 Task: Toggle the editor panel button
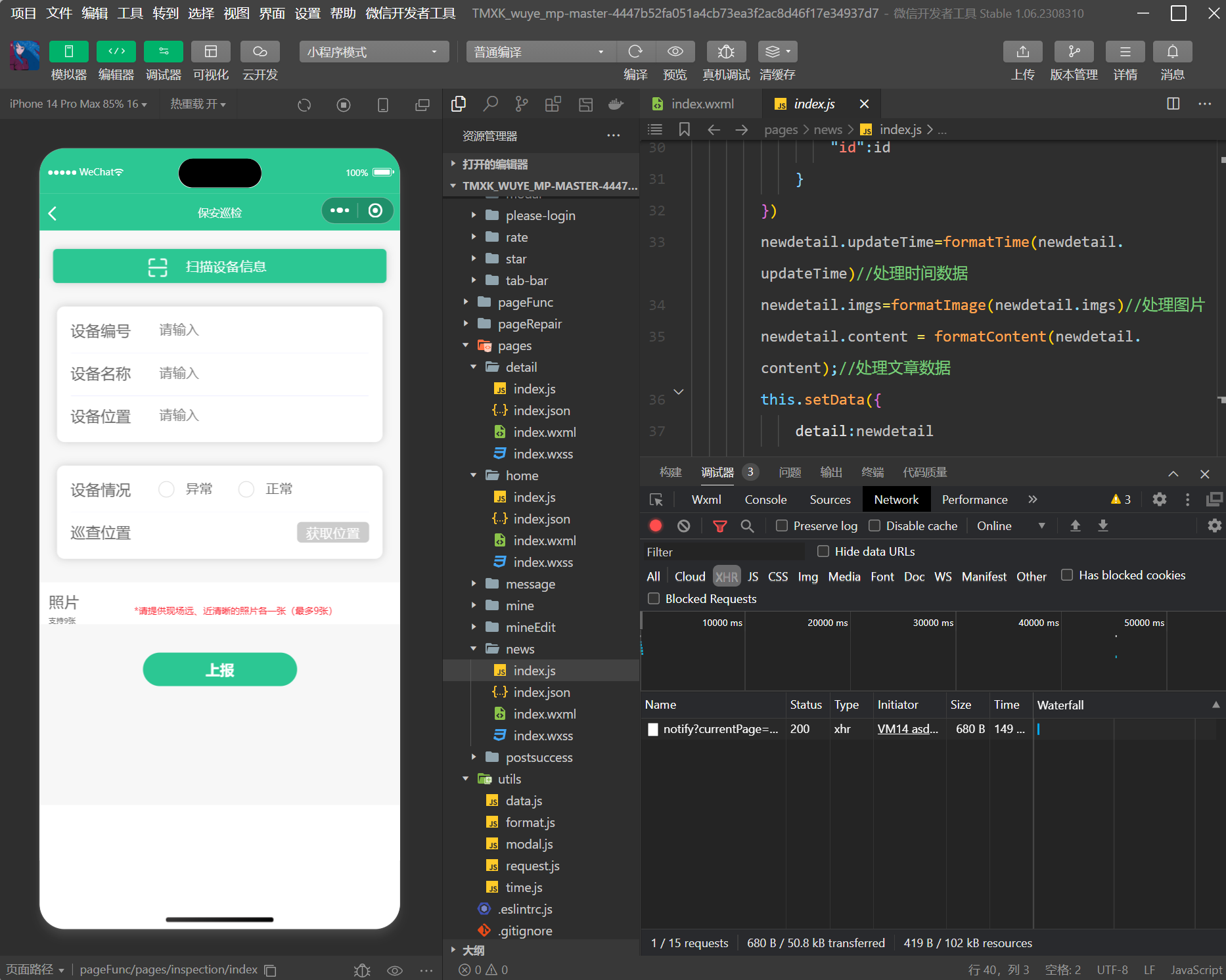(116, 52)
